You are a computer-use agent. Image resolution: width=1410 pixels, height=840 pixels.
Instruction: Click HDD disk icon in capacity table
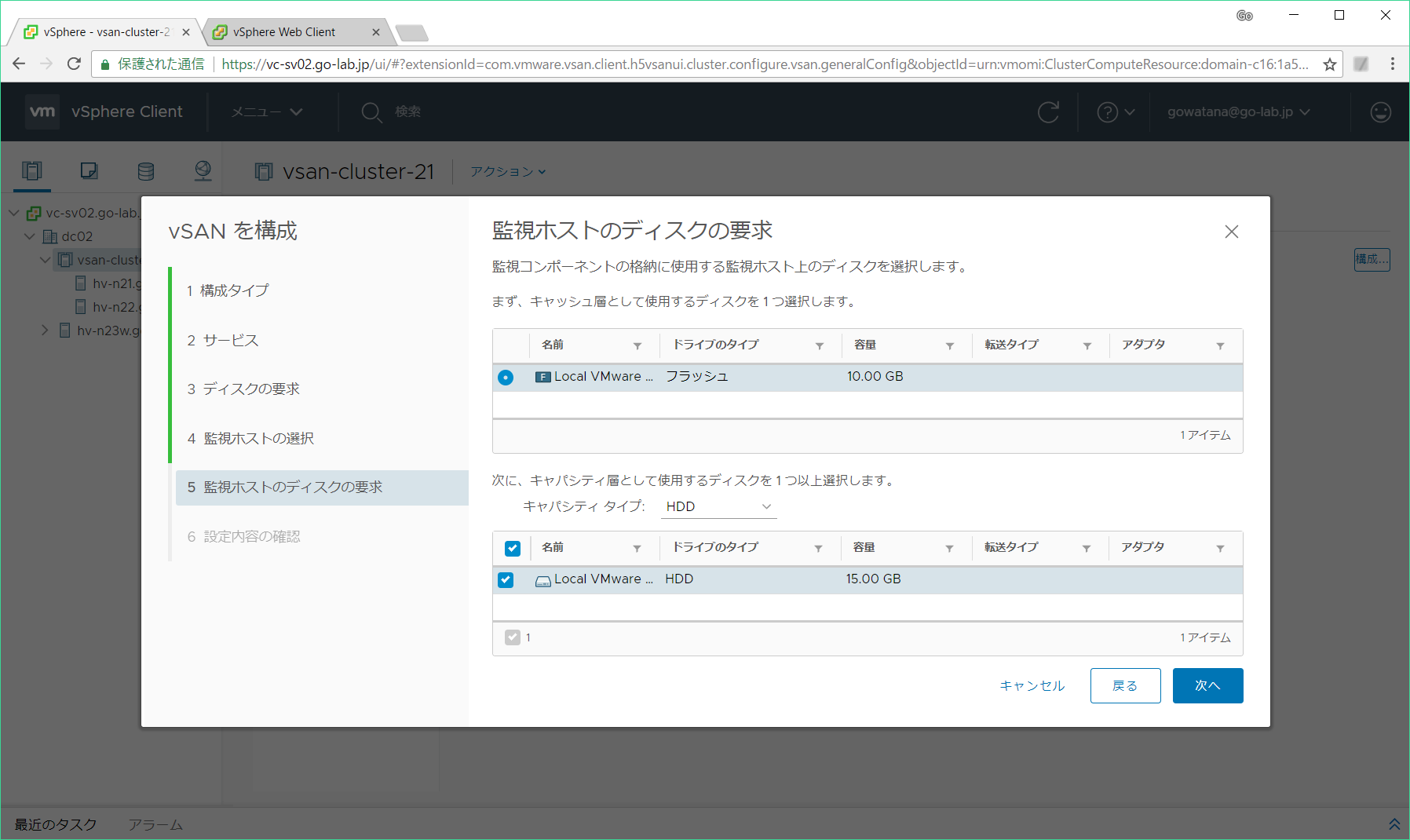pos(542,581)
